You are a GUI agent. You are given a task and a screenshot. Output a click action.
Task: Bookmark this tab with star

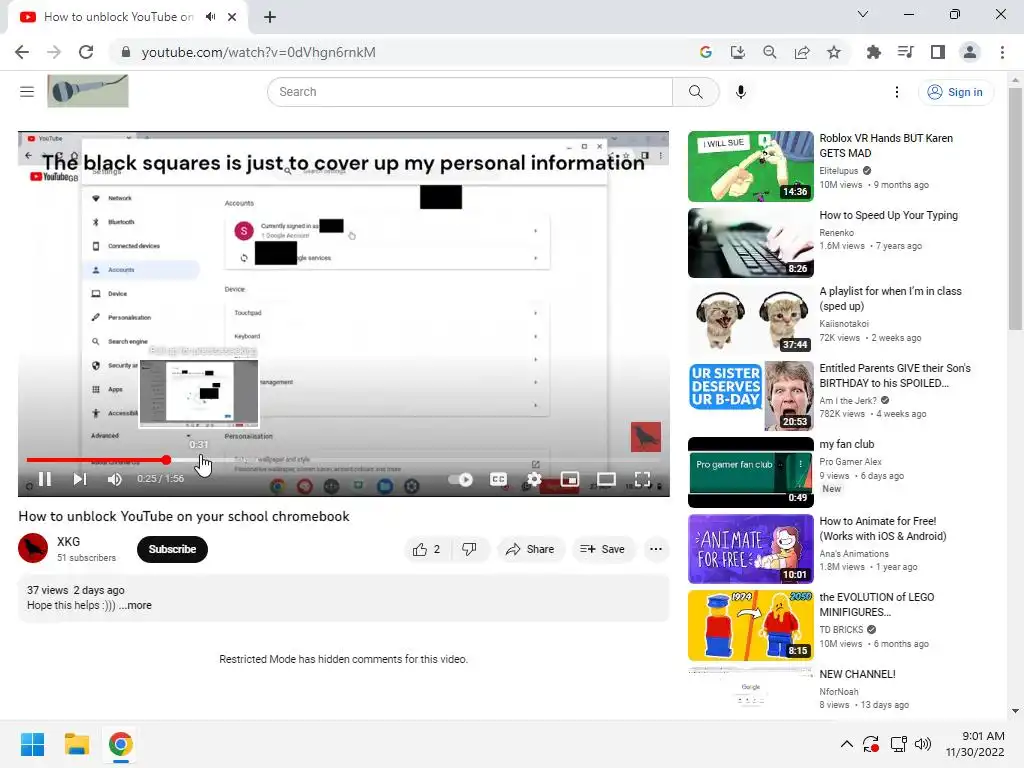tap(834, 52)
